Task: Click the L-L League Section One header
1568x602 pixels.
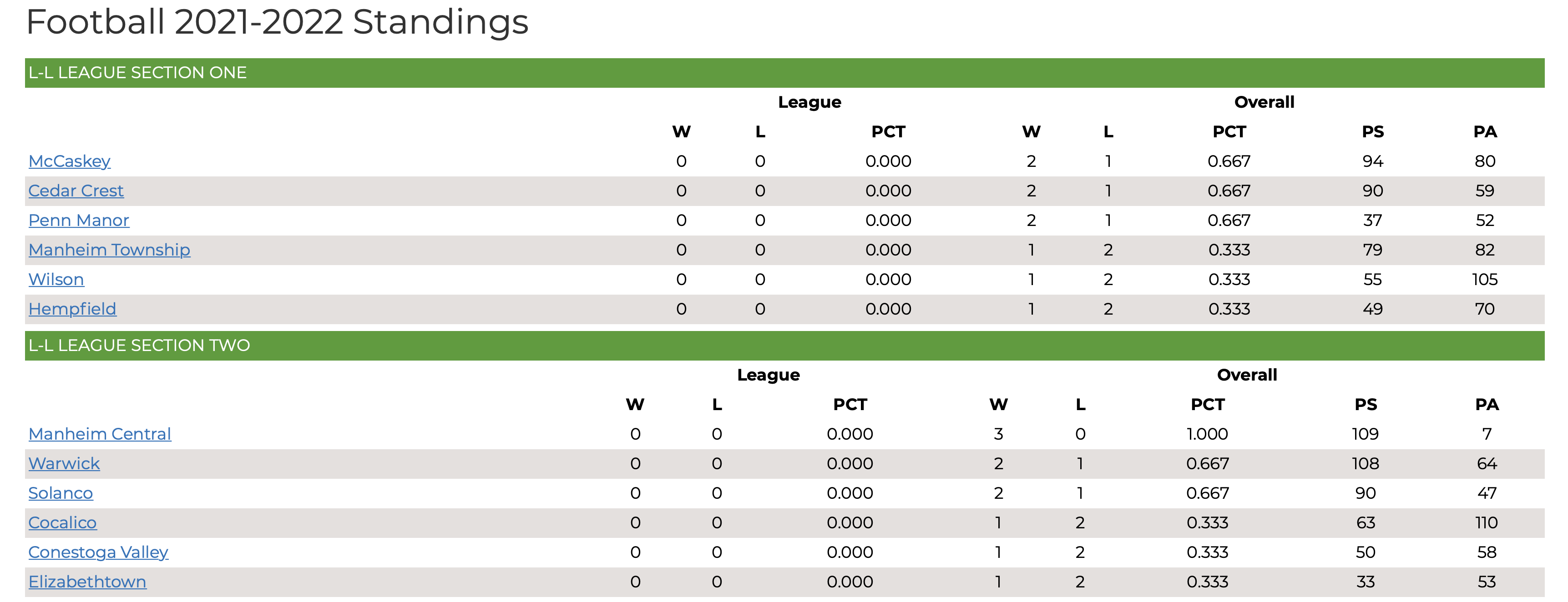Action: click(784, 73)
